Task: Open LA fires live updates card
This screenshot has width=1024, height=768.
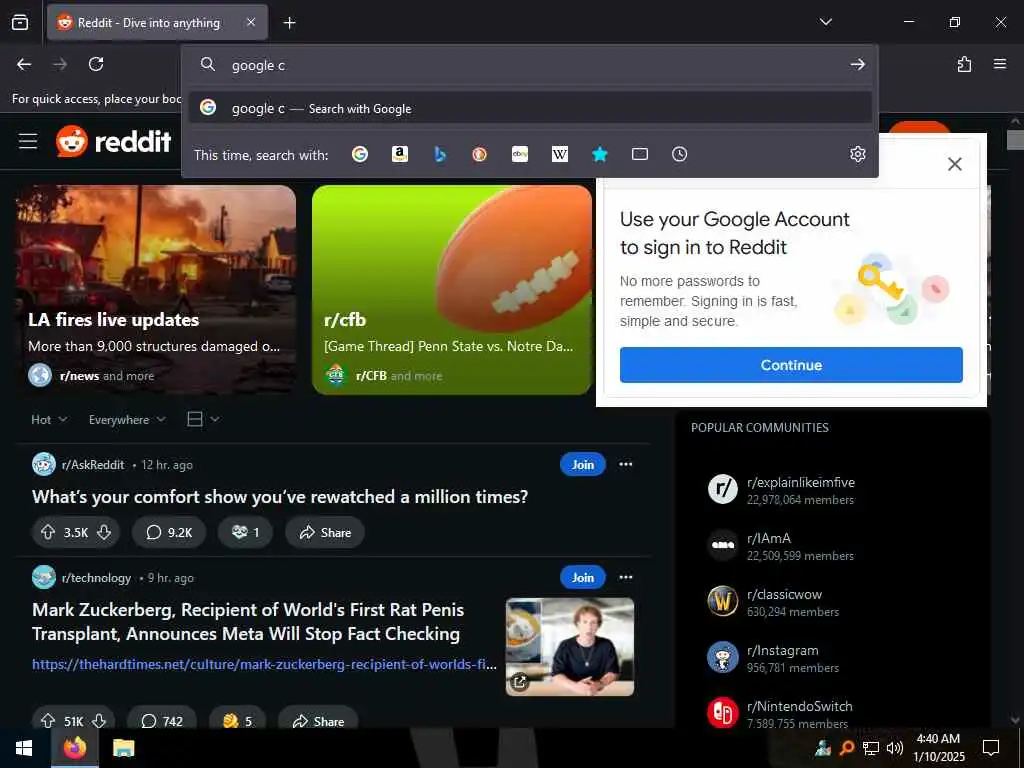Action: pyautogui.click(x=156, y=290)
